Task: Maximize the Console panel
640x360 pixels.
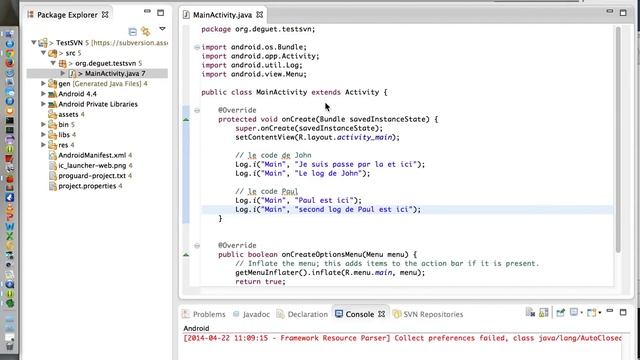Action: coord(623,313)
